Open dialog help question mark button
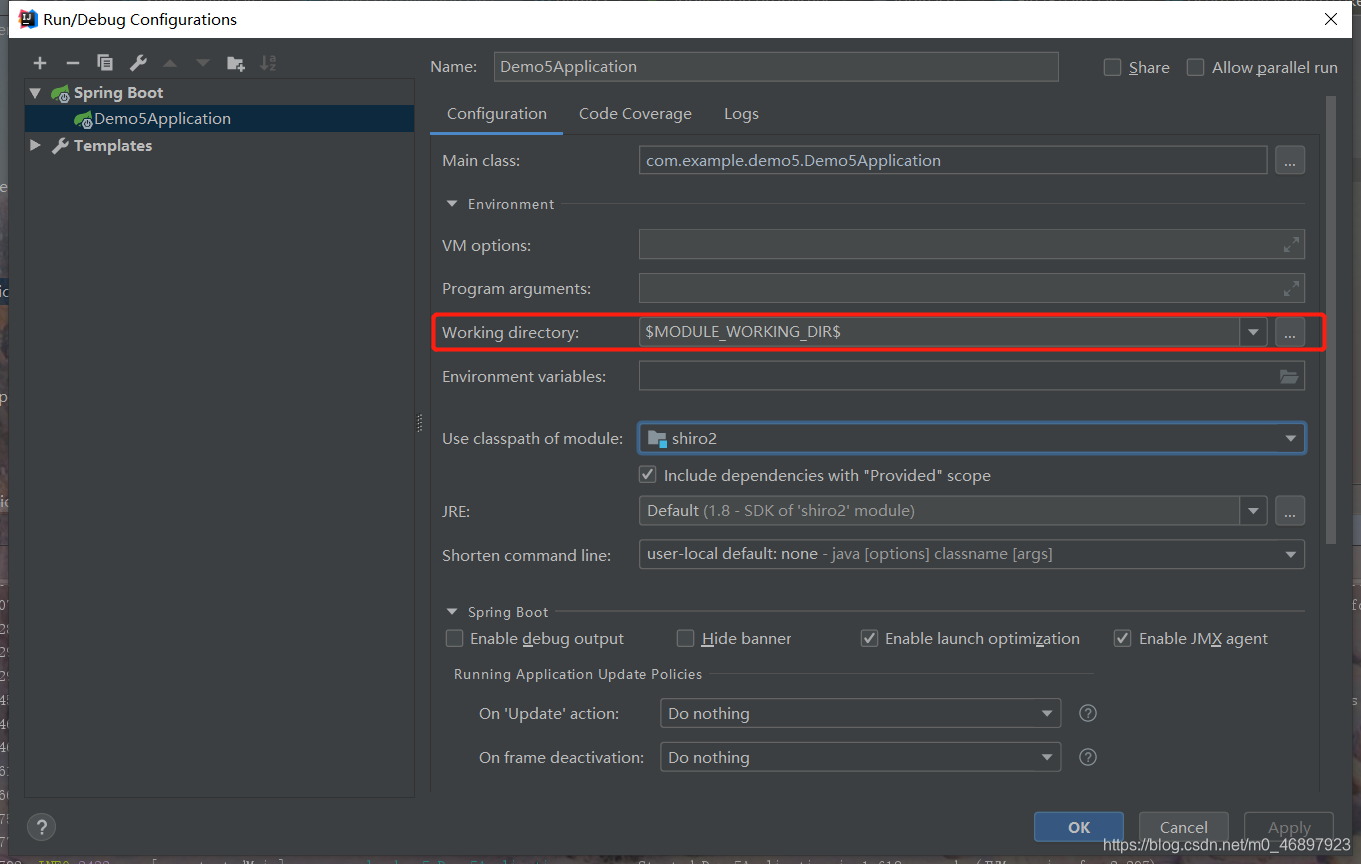This screenshot has height=864, width=1361. point(41,827)
